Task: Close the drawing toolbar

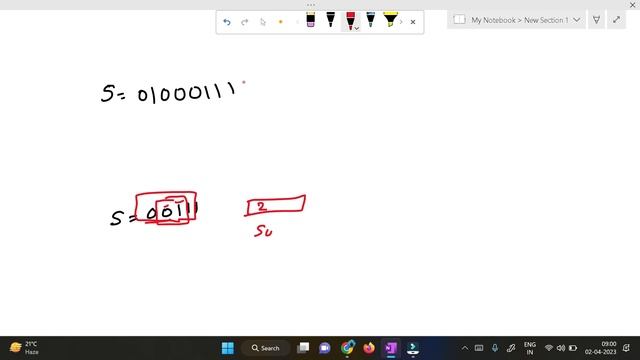Action: (x=413, y=22)
